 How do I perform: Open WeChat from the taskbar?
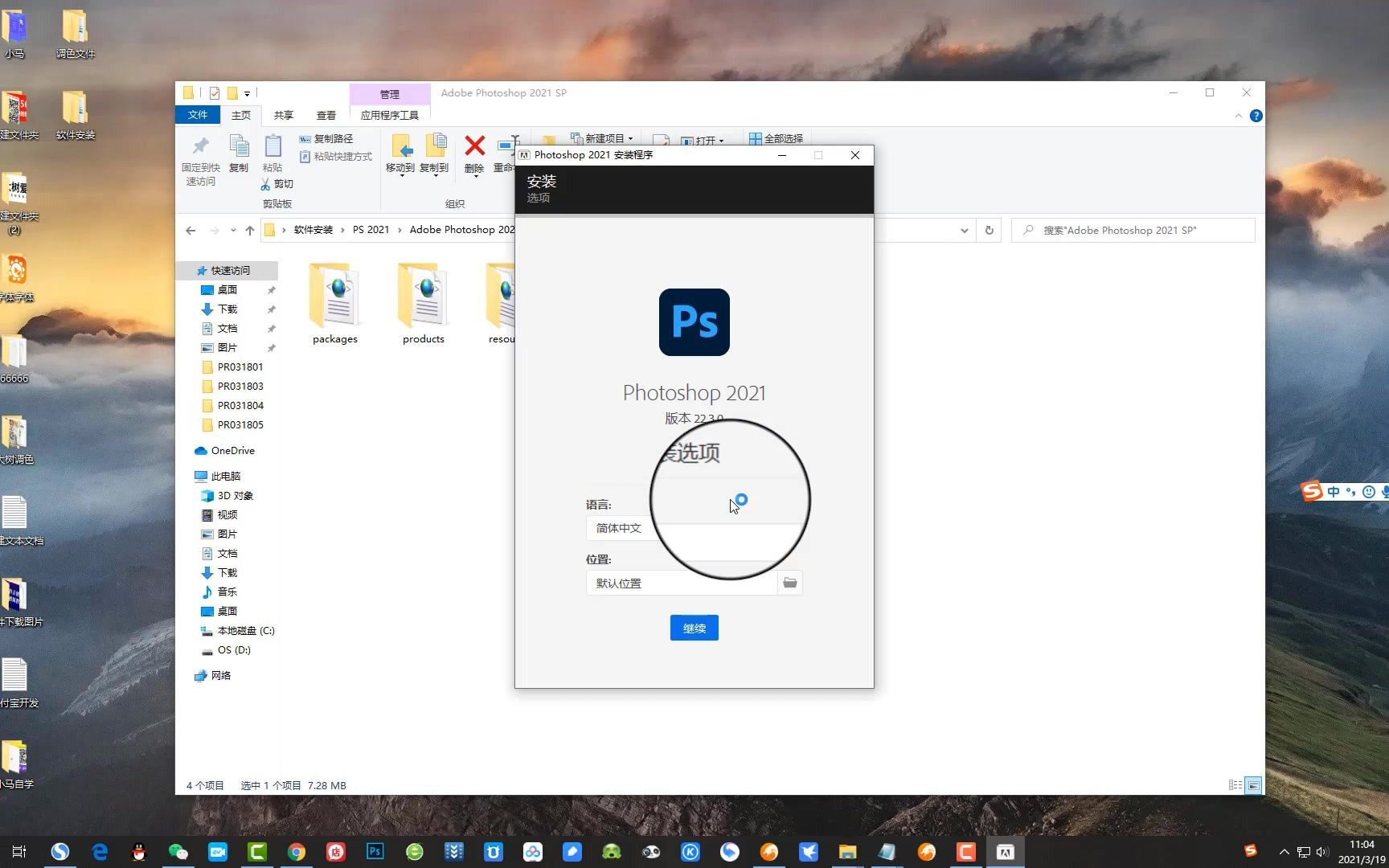click(x=178, y=852)
